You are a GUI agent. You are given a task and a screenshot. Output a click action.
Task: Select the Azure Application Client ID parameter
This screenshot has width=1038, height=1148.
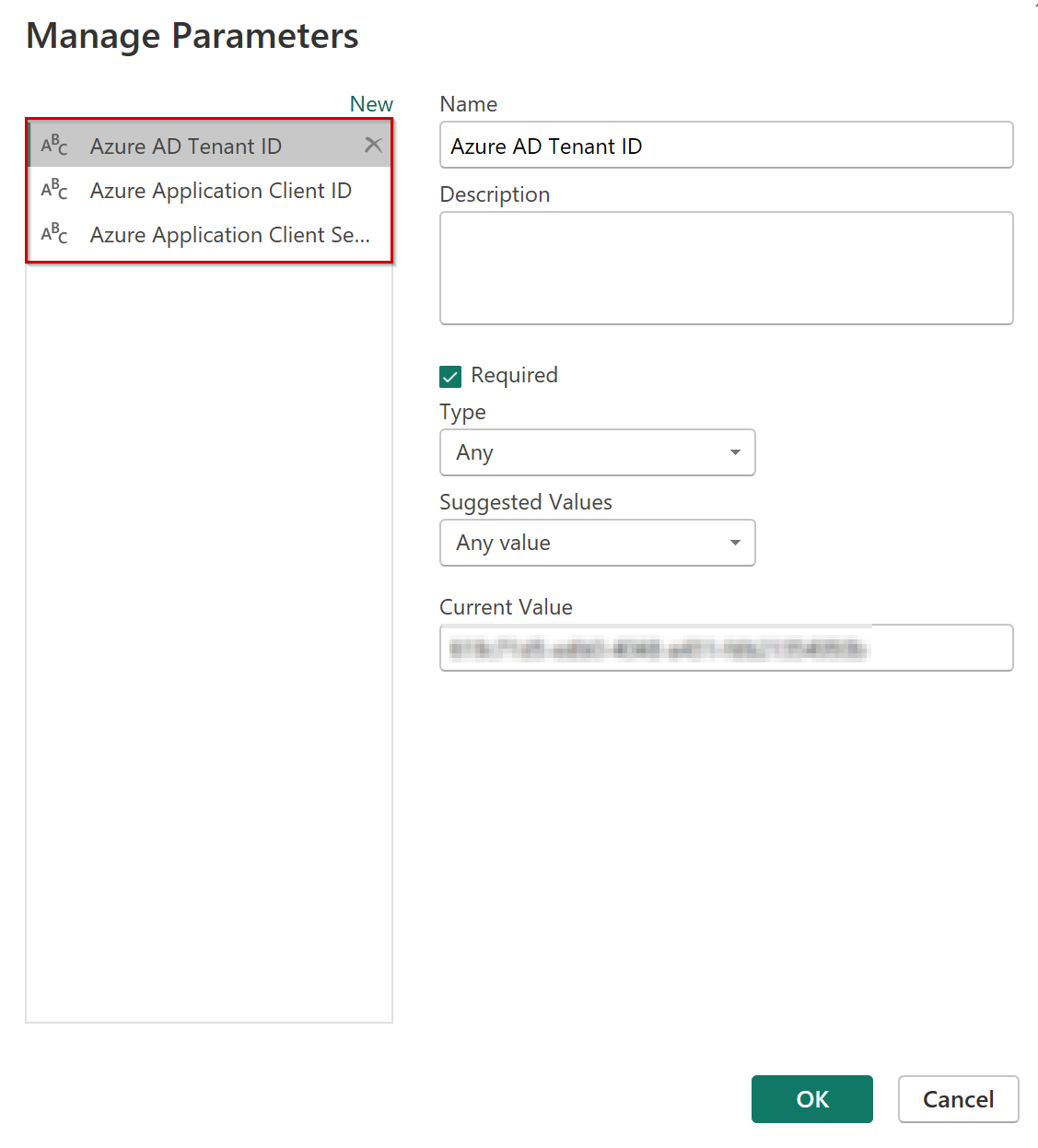(221, 191)
